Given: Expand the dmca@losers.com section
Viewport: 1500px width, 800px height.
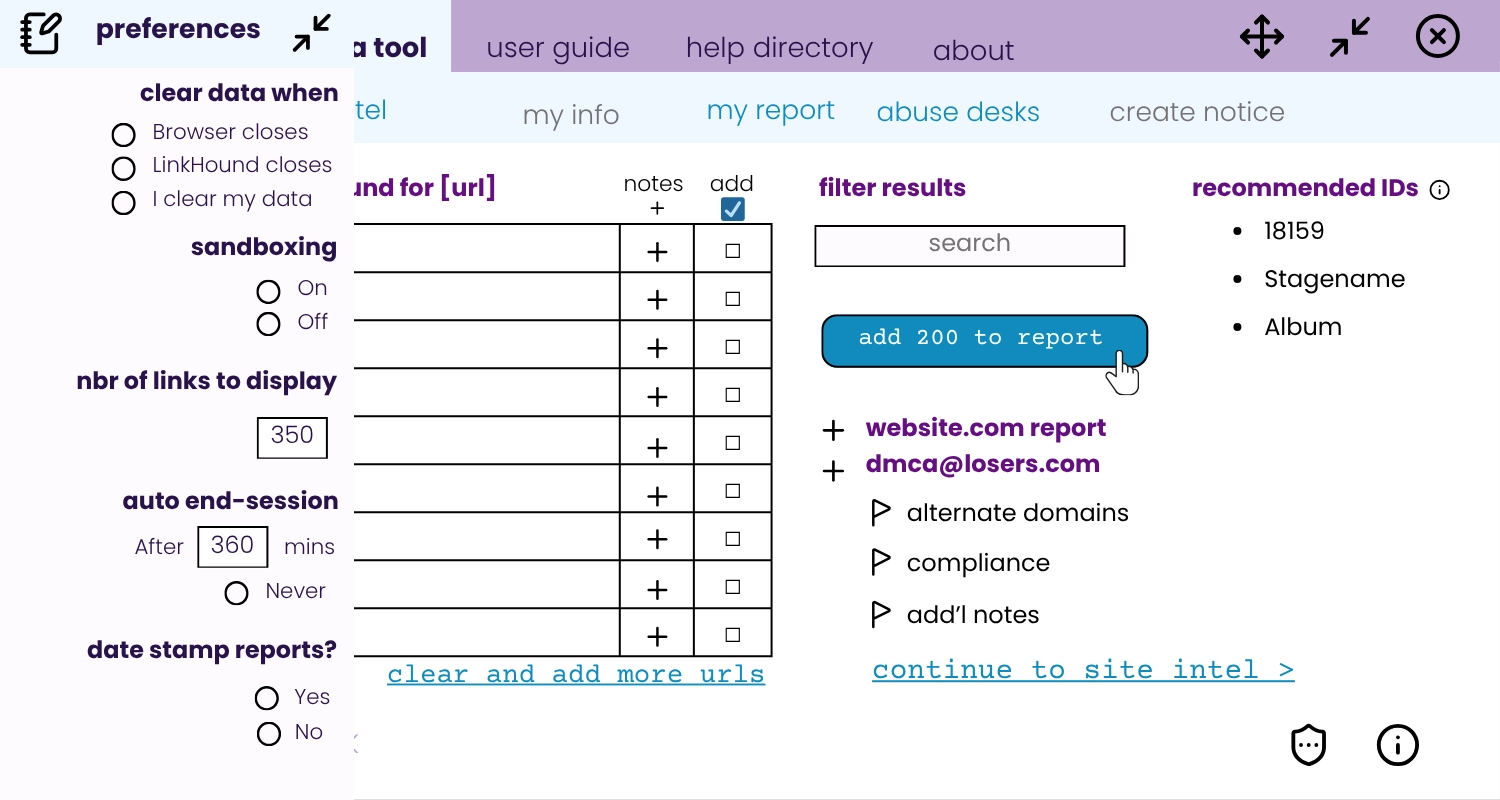Looking at the screenshot, I should pos(833,471).
